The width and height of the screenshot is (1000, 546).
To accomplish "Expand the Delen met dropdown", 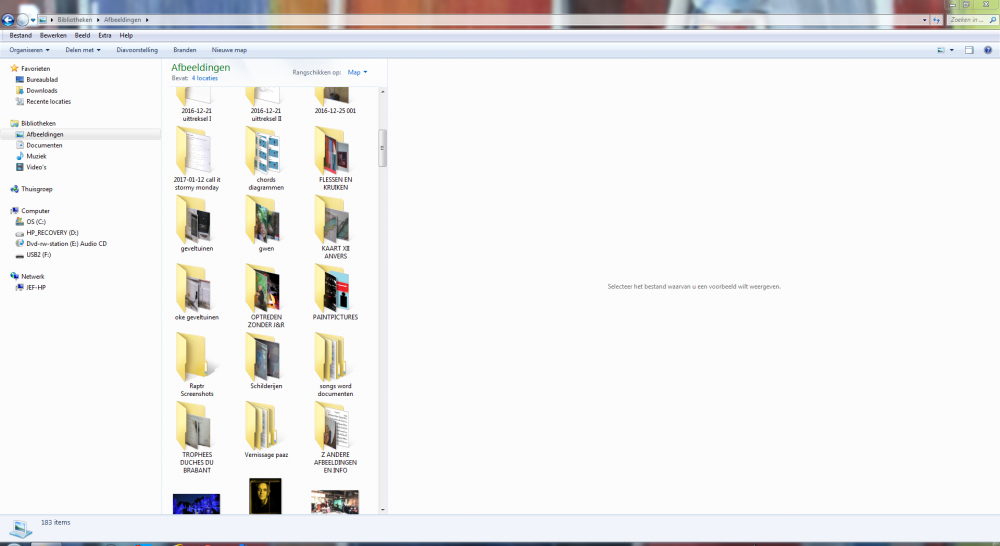I will click(x=83, y=50).
